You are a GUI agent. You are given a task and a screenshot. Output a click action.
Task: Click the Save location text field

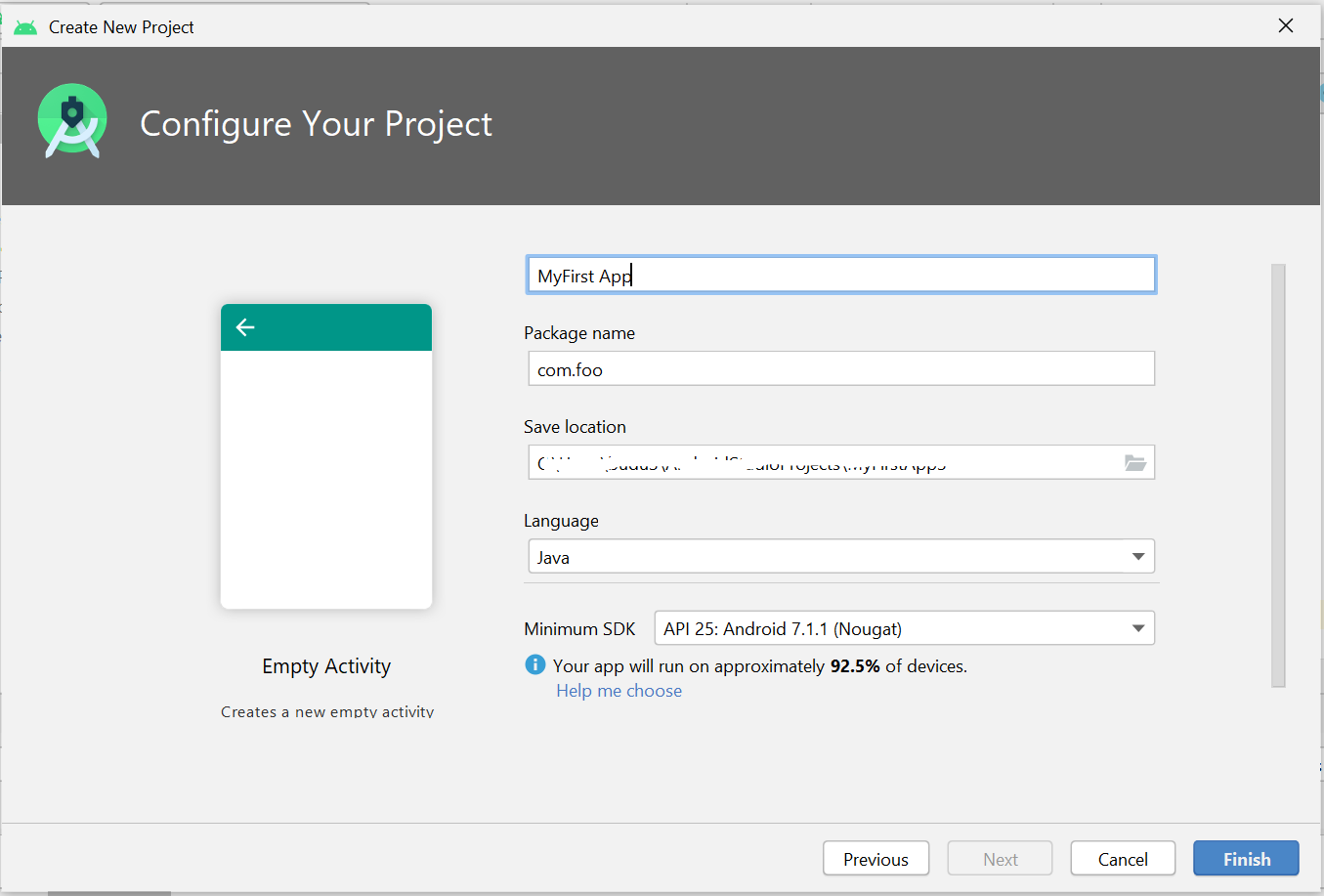(831, 462)
